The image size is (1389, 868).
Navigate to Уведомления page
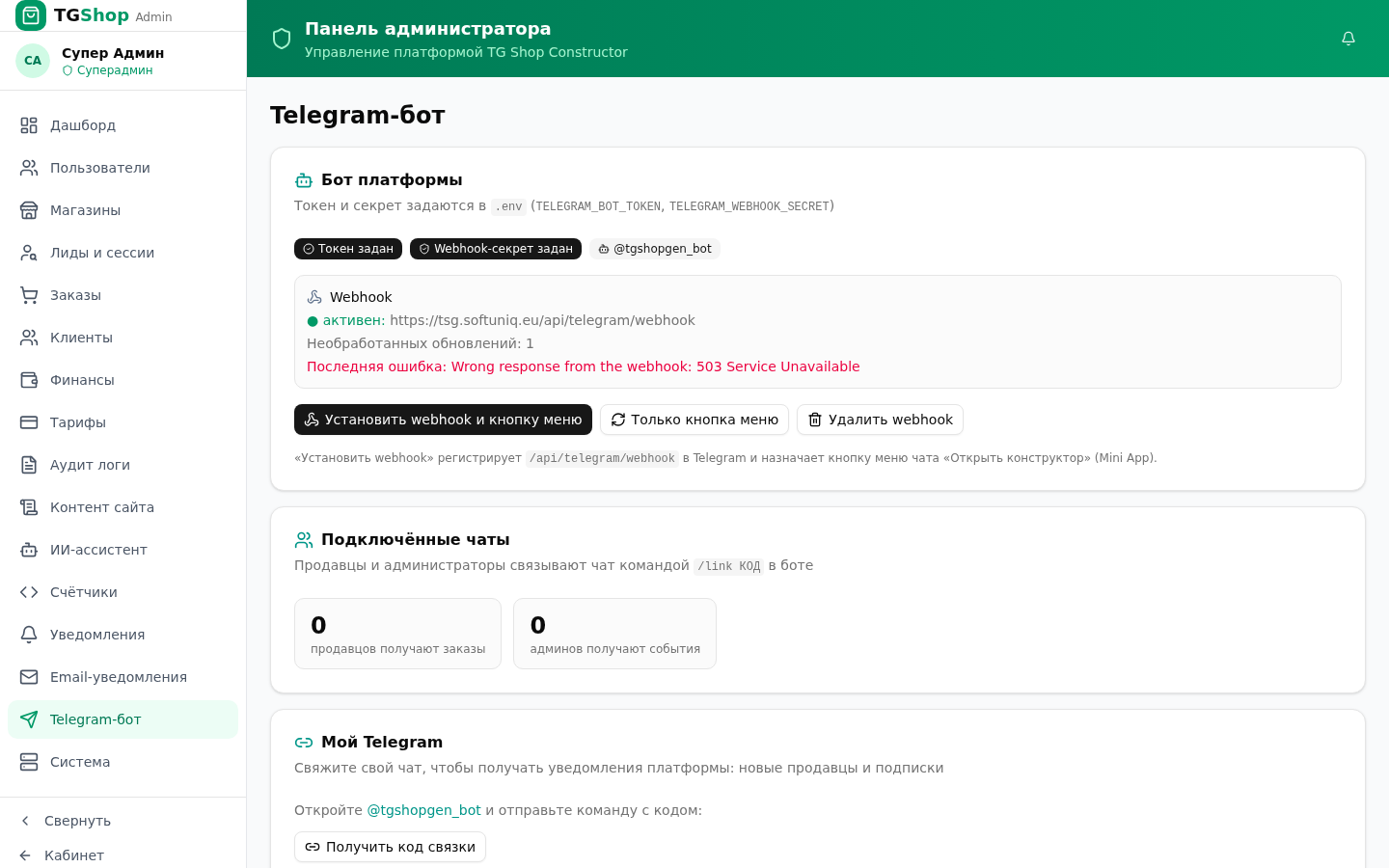click(123, 635)
